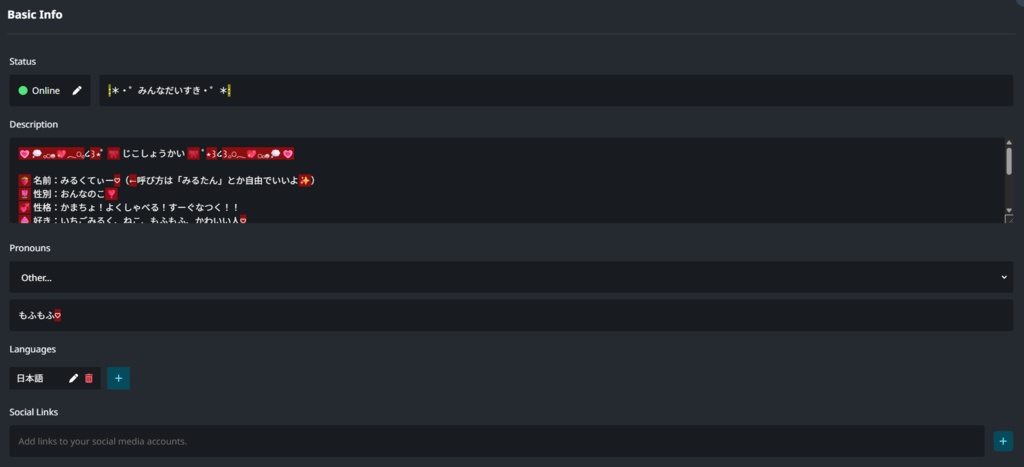Click the chevron arrow of Pronouns dropdown
This screenshot has height=467, width=1024.
coord(1004,277)
